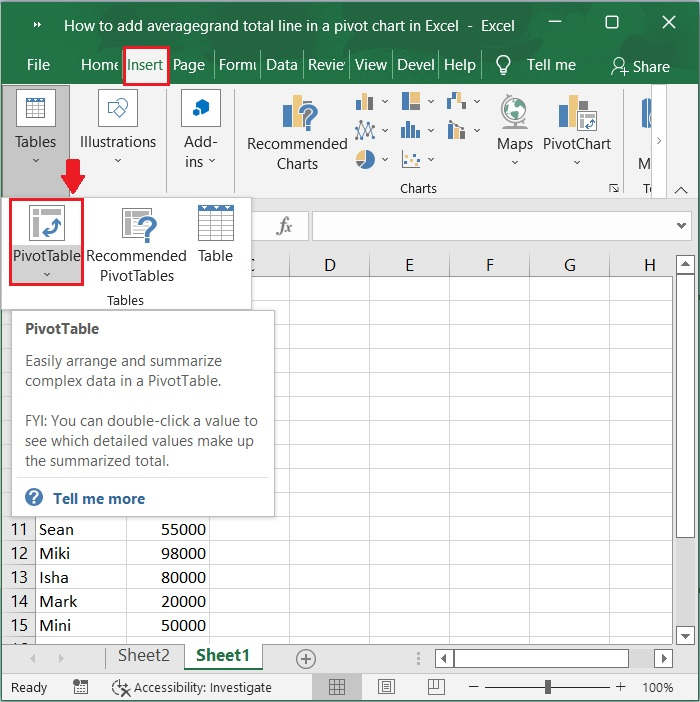This screenshot has height=702, width=700.
Task: Click the Insert Function fx button
Action: [285, 225]
